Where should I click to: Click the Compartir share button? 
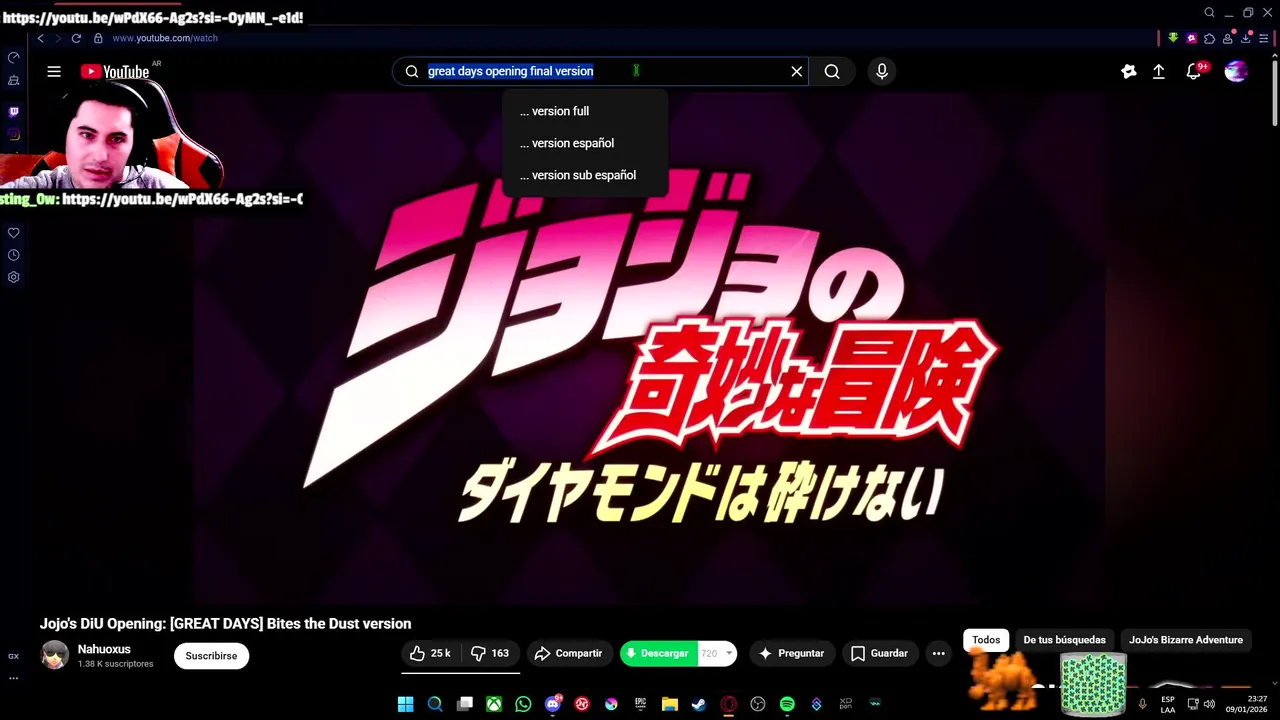tap(568, 653)
